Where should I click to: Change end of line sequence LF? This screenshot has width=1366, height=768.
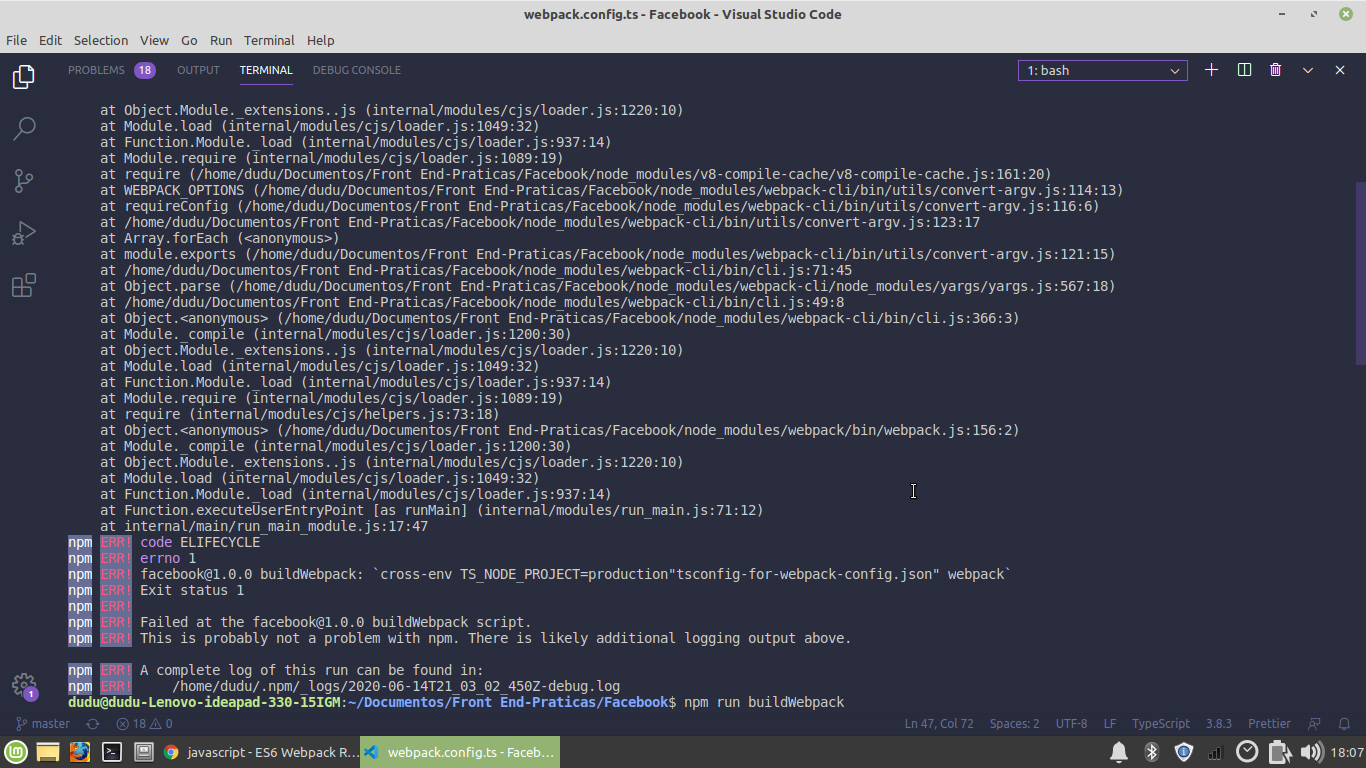coord(1110,724)
